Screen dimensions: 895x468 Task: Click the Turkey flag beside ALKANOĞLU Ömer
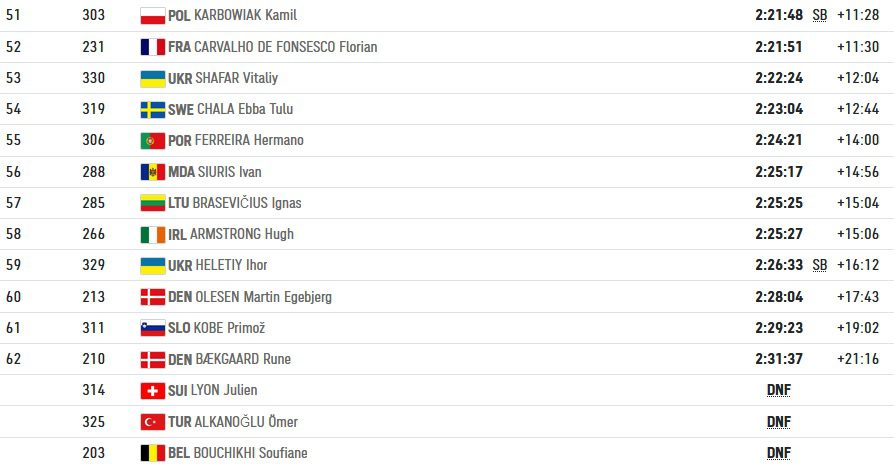[152, 422]
